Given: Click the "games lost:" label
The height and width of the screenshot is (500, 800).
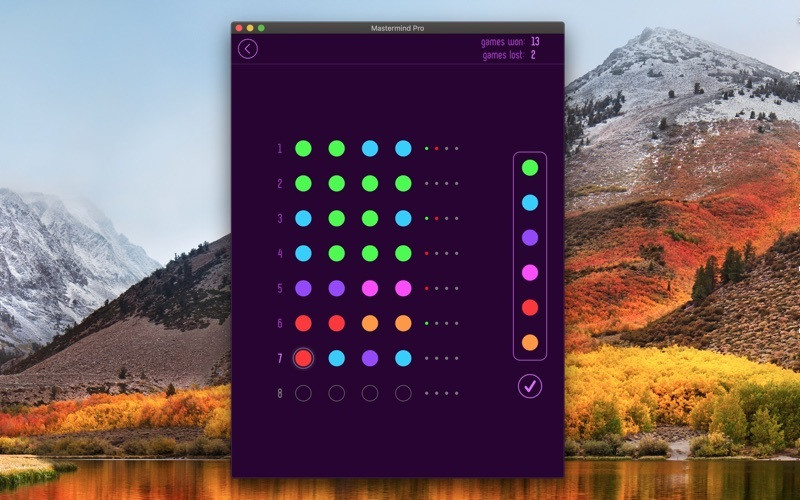Looking at the screenshot, I should click(x=504, y=55).
